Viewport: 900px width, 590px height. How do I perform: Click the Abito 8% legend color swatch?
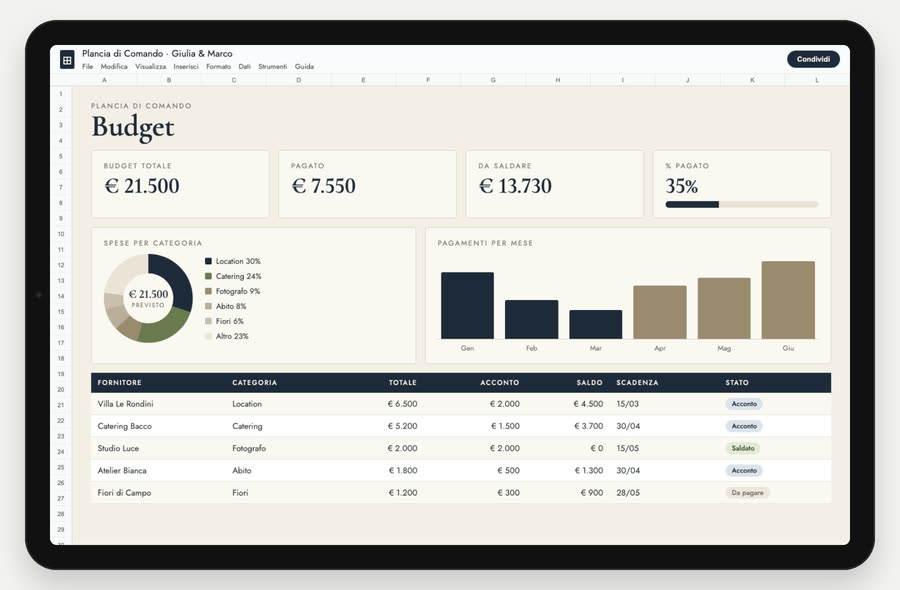pyautogui.click(x=208, y=306)
